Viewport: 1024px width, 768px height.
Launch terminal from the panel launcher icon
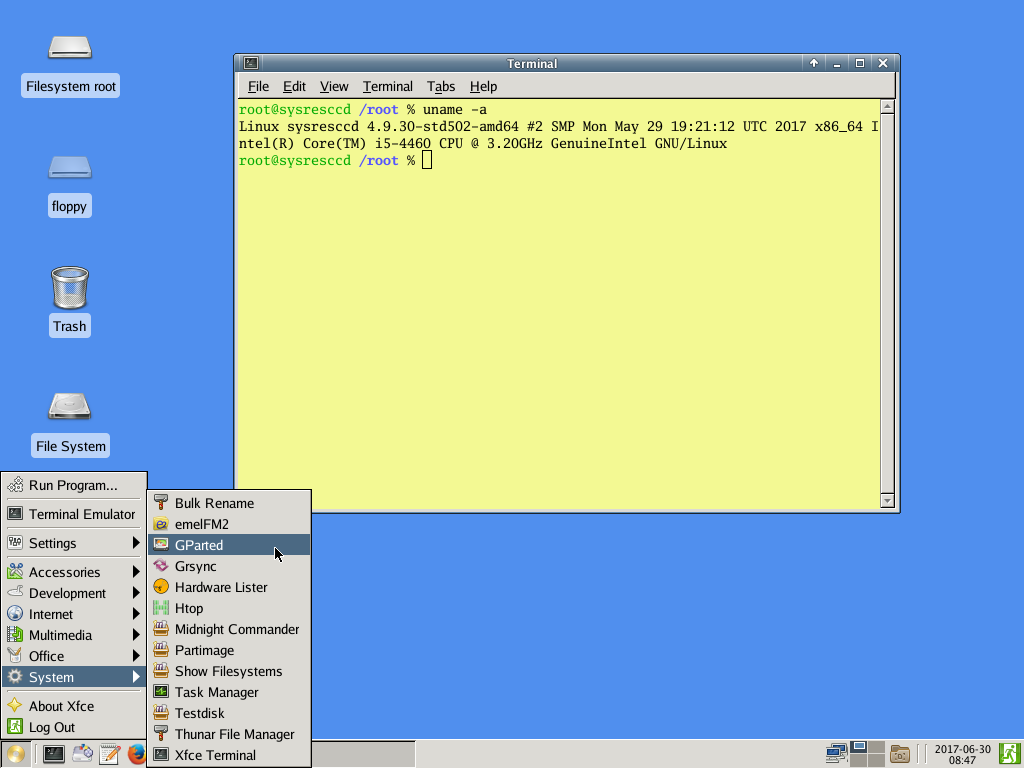tap(54, 754)
